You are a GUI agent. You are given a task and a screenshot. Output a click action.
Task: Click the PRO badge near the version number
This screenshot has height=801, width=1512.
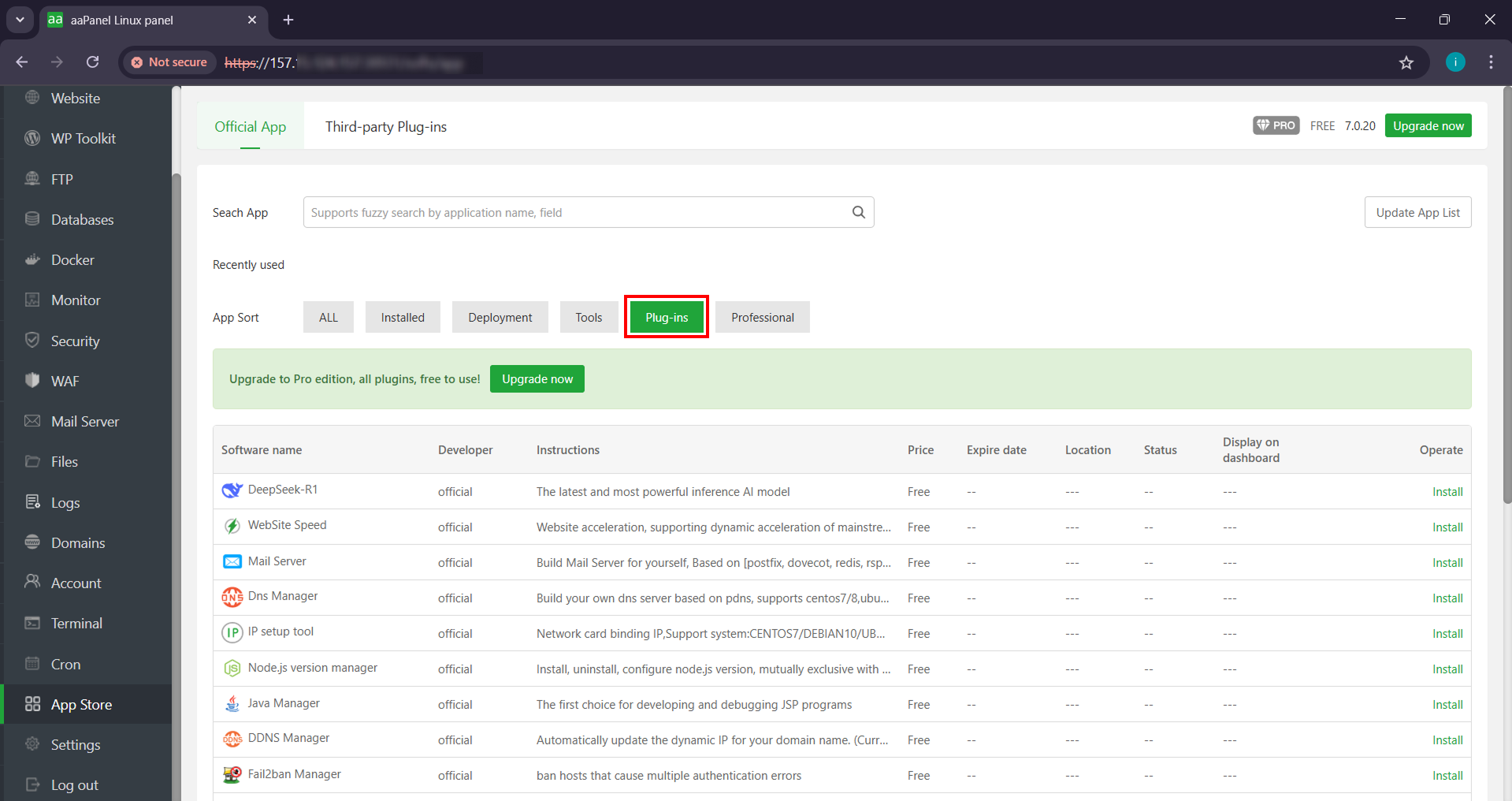point(1275,125)
